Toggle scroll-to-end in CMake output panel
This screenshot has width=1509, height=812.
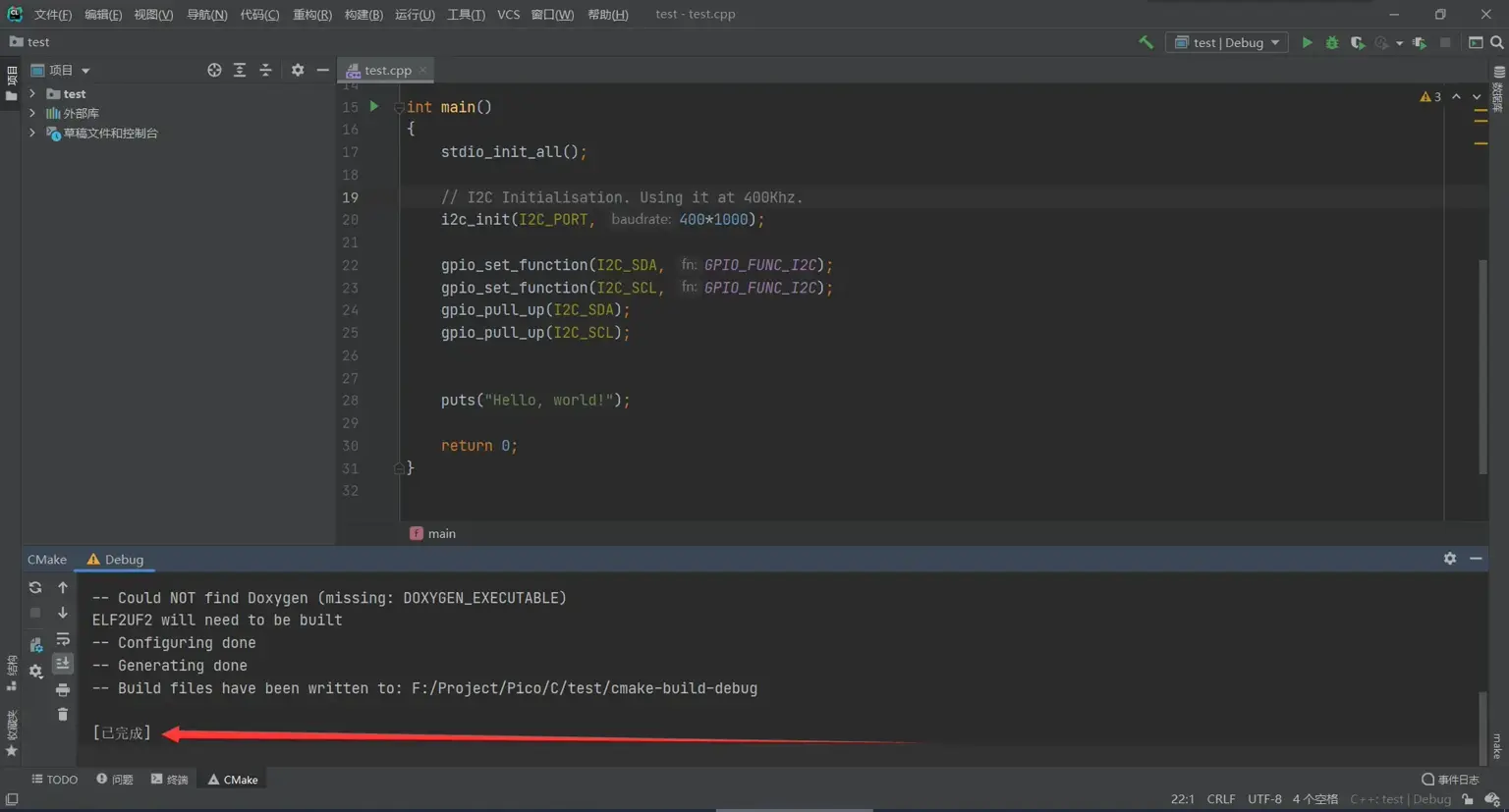pos(63,664)
